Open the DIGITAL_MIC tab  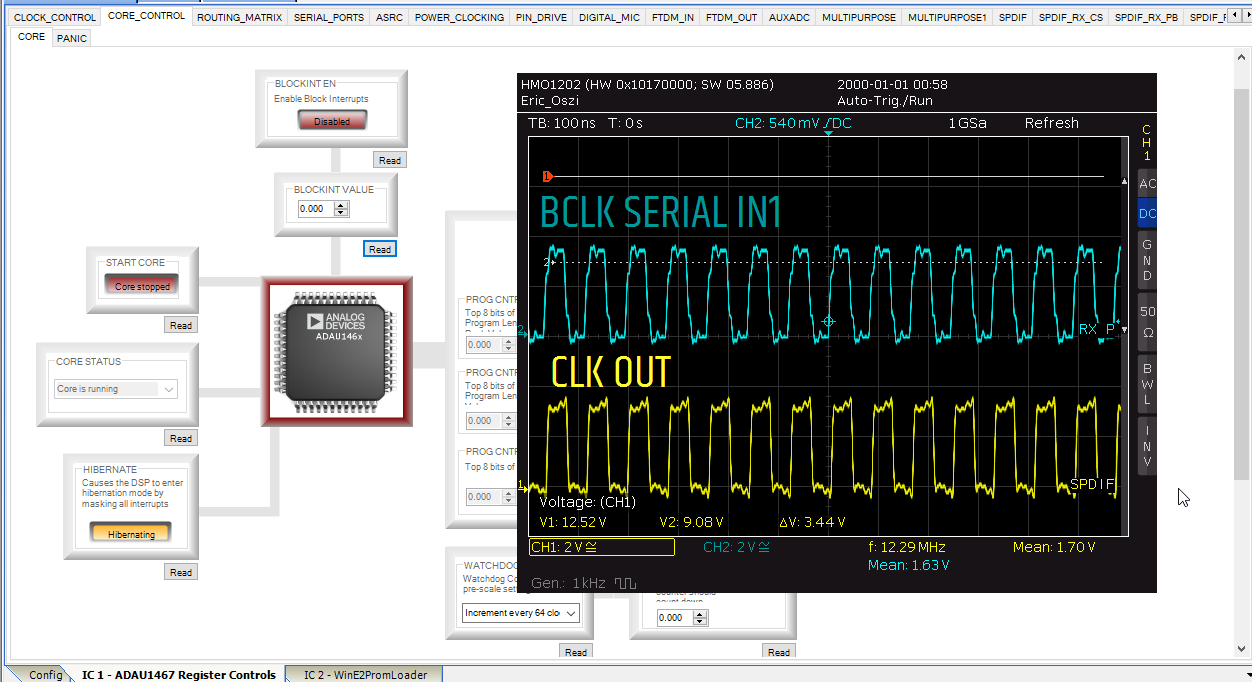[x=610, y=17]
